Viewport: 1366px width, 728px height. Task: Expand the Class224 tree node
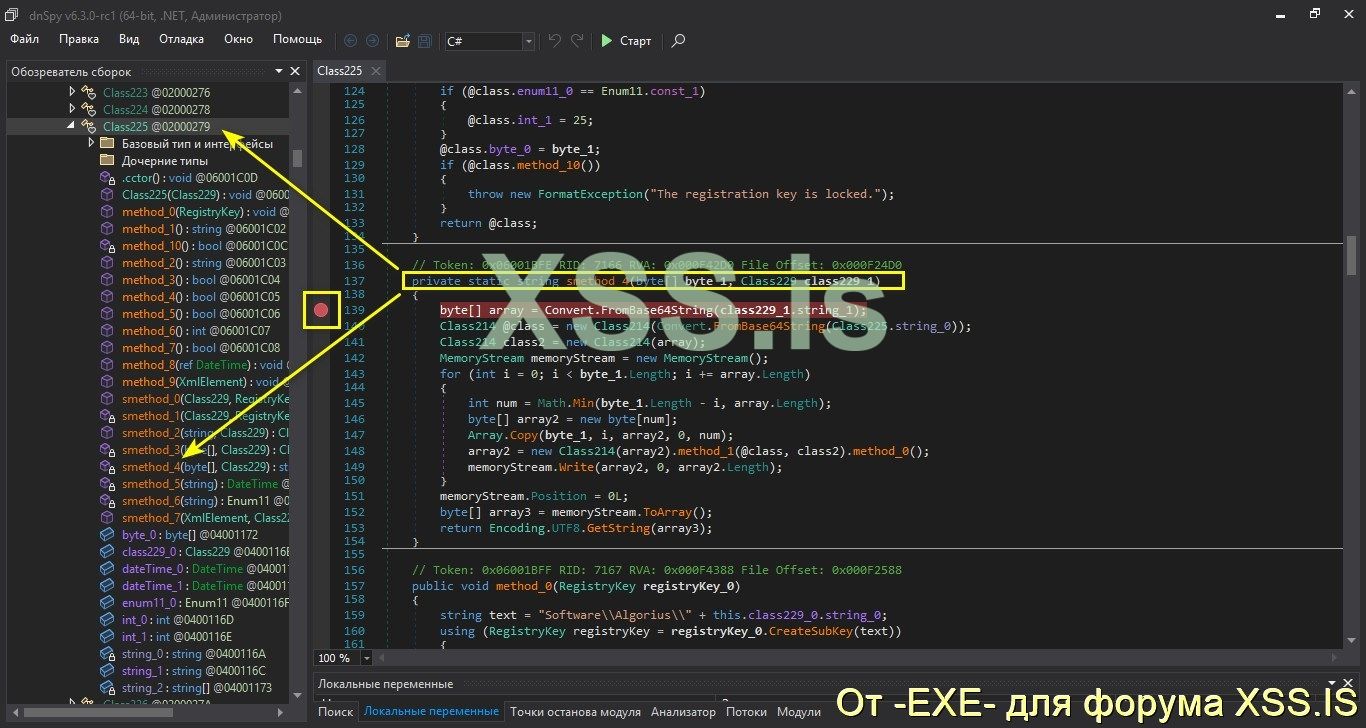tap(72, 109)
